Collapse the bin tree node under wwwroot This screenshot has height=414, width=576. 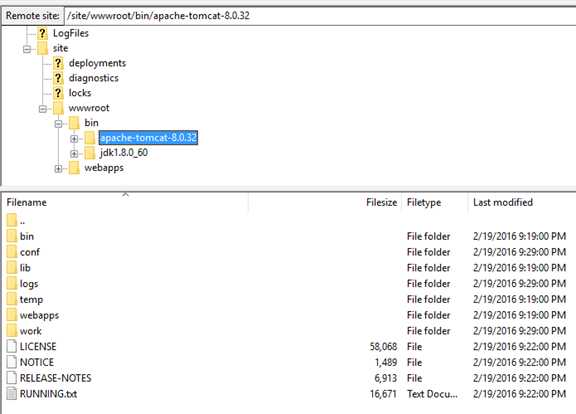pyautogui.click(x=58, y=124)
